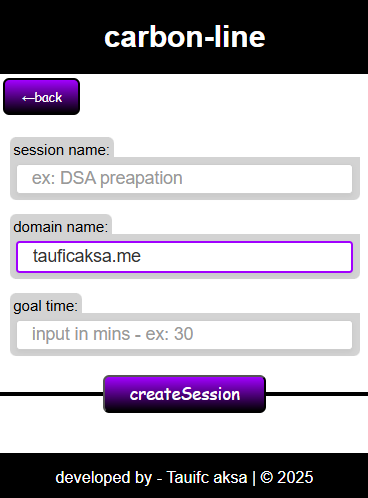Click the 2025 year in footer
The width and height of the screenshot is (368, 498).
click(295, 477)
